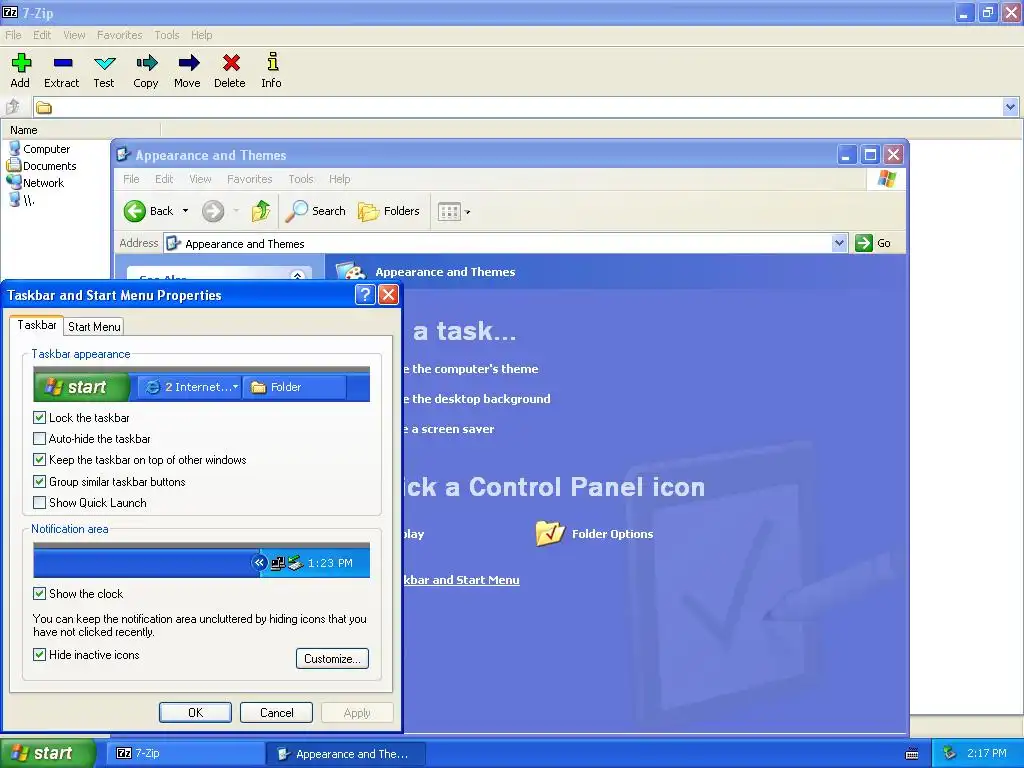The width and height of the screenshot is (1024, 768).
Task: Click the desktop background task link
Action: (x=477, y=399)
